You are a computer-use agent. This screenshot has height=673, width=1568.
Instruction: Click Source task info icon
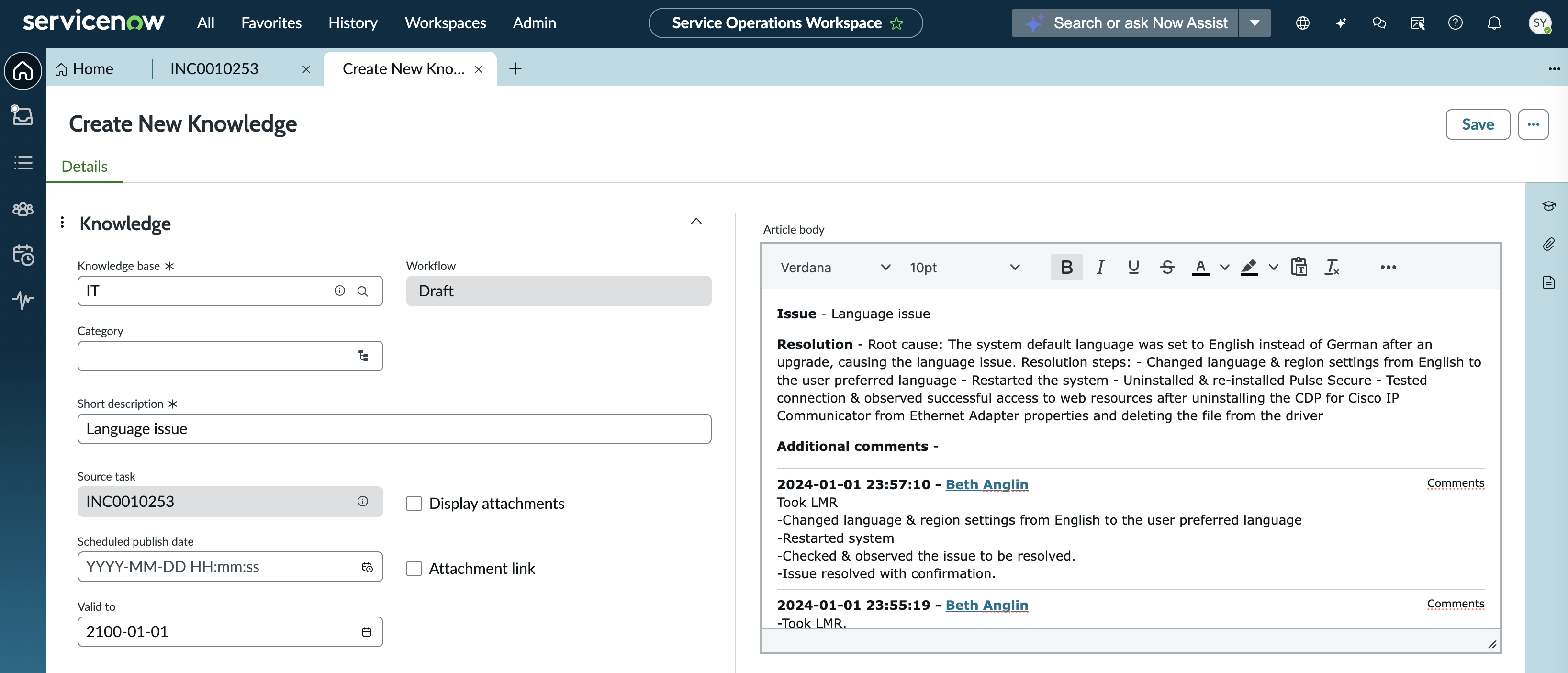[x=363, y=502]
